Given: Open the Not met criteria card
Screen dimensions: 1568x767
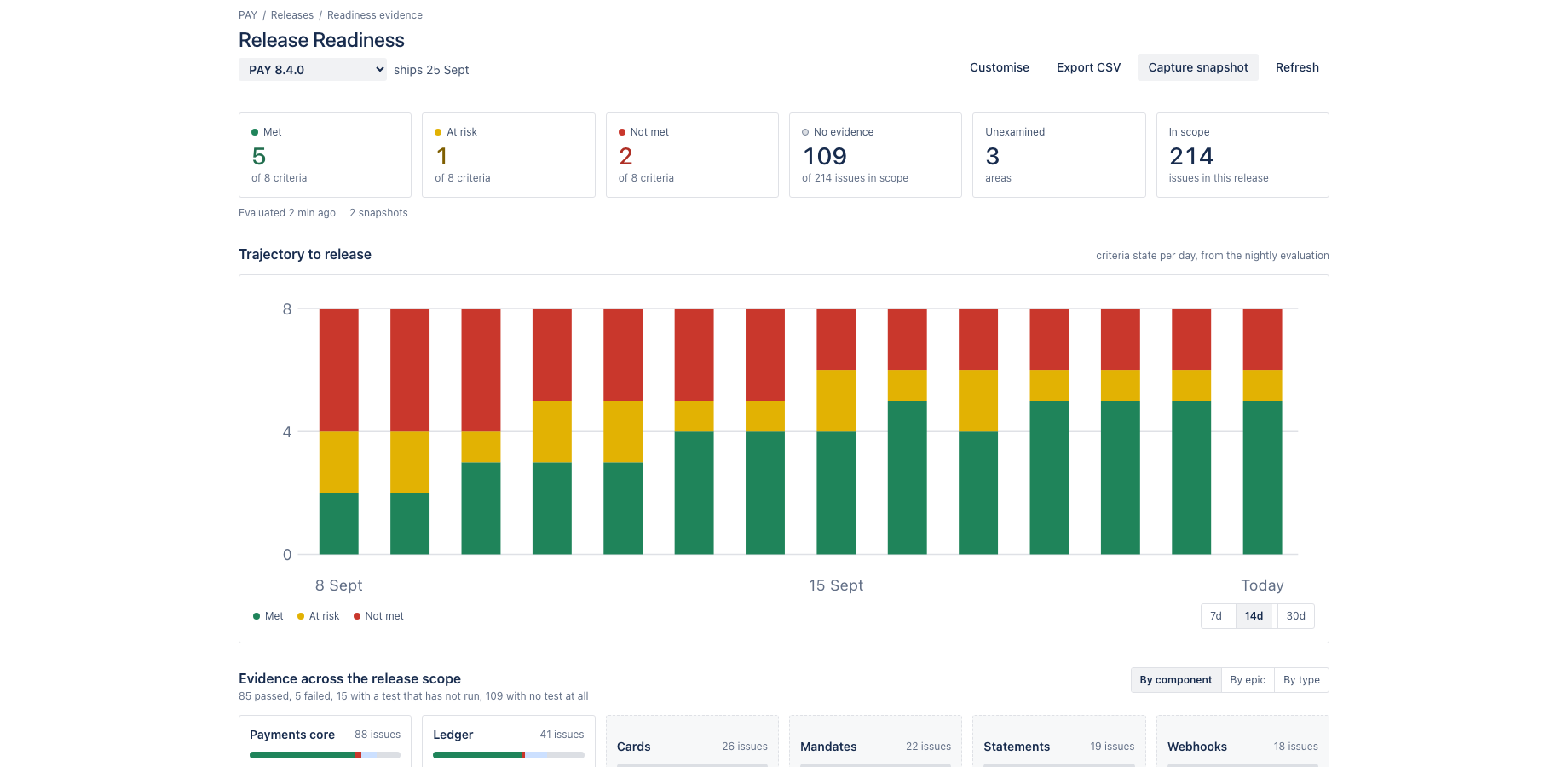Looking at the screenshot, I should click(x=692, y=155).
